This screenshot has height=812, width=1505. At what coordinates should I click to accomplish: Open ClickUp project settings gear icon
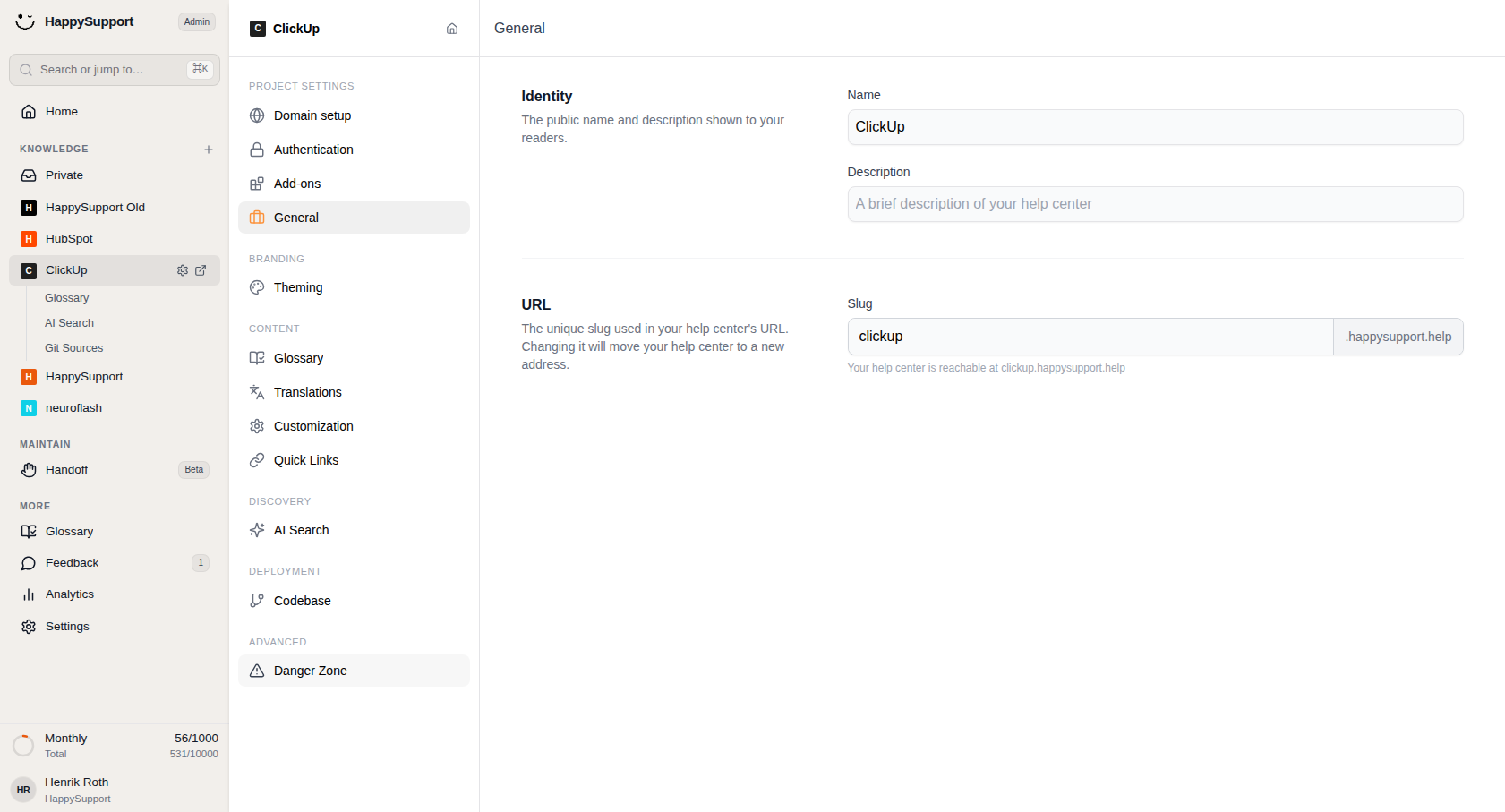[x=183, y=270]
